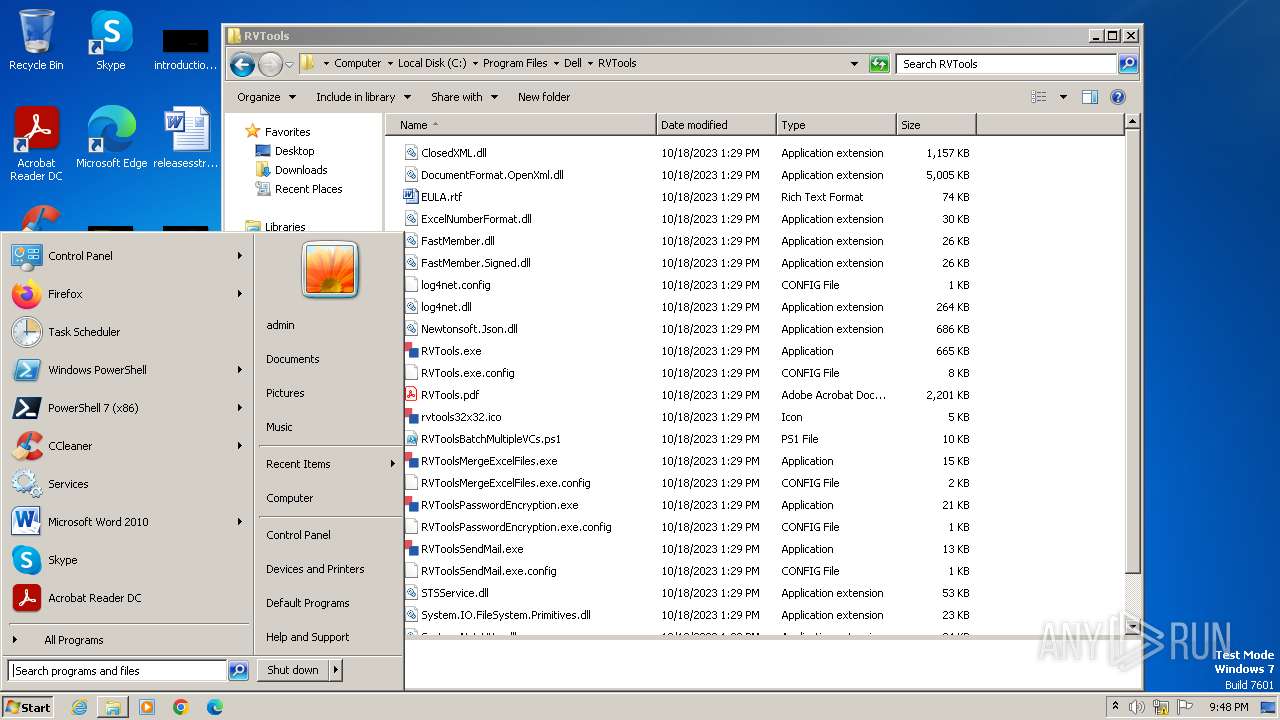Select RVToolsBatchMultipleVCs.ps1 script icon
Screen dimensions: 1280x720
(x=411, y=439)
